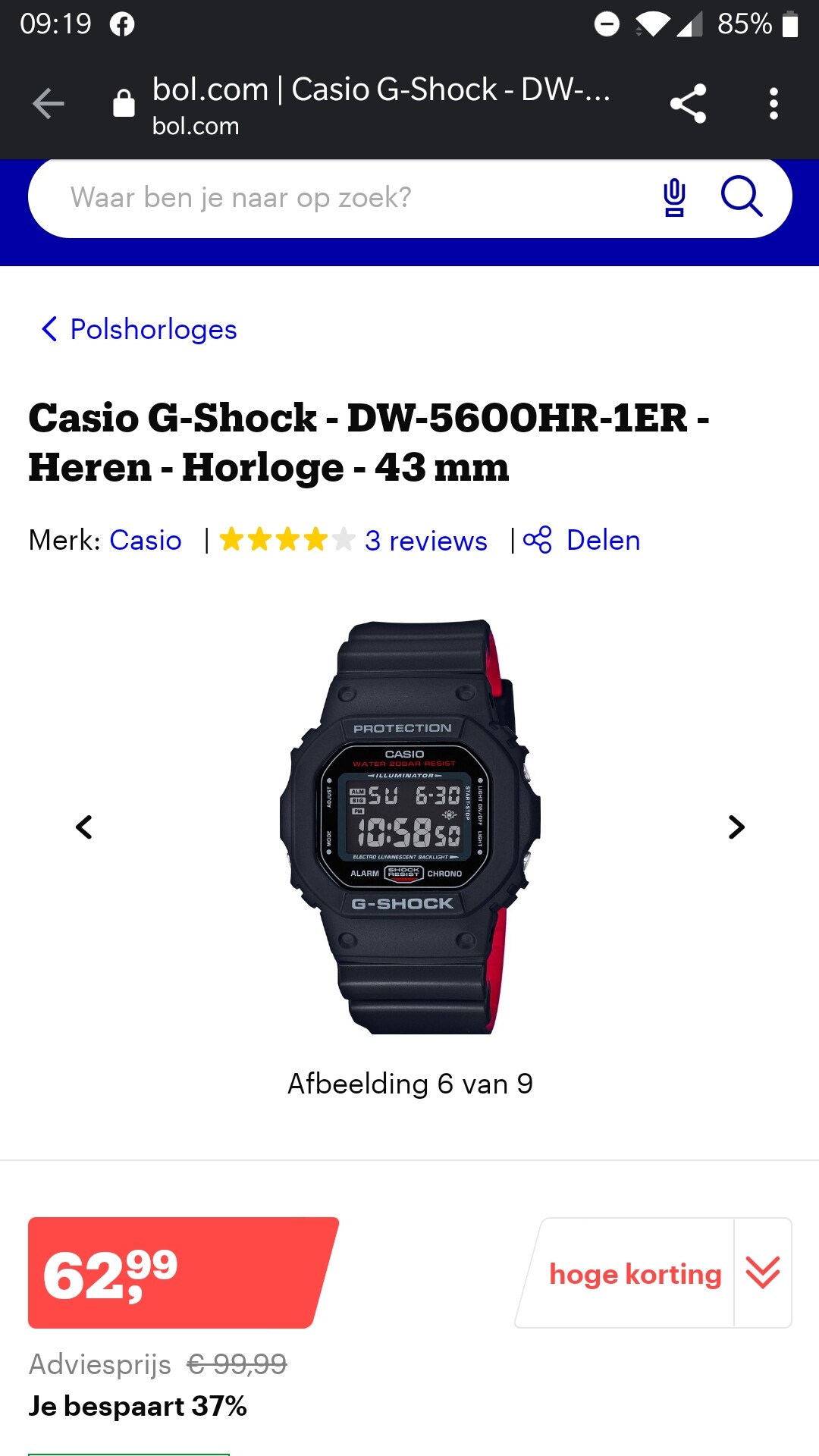Open the three-dot overflow menu

point(773,104)
